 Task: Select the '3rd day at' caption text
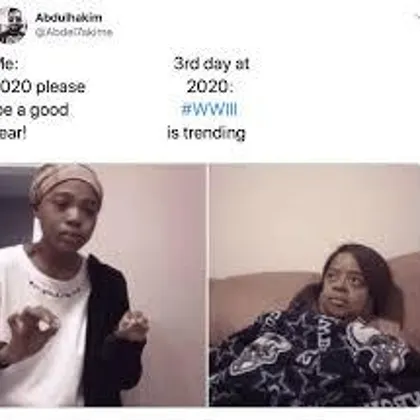[211, 63]
